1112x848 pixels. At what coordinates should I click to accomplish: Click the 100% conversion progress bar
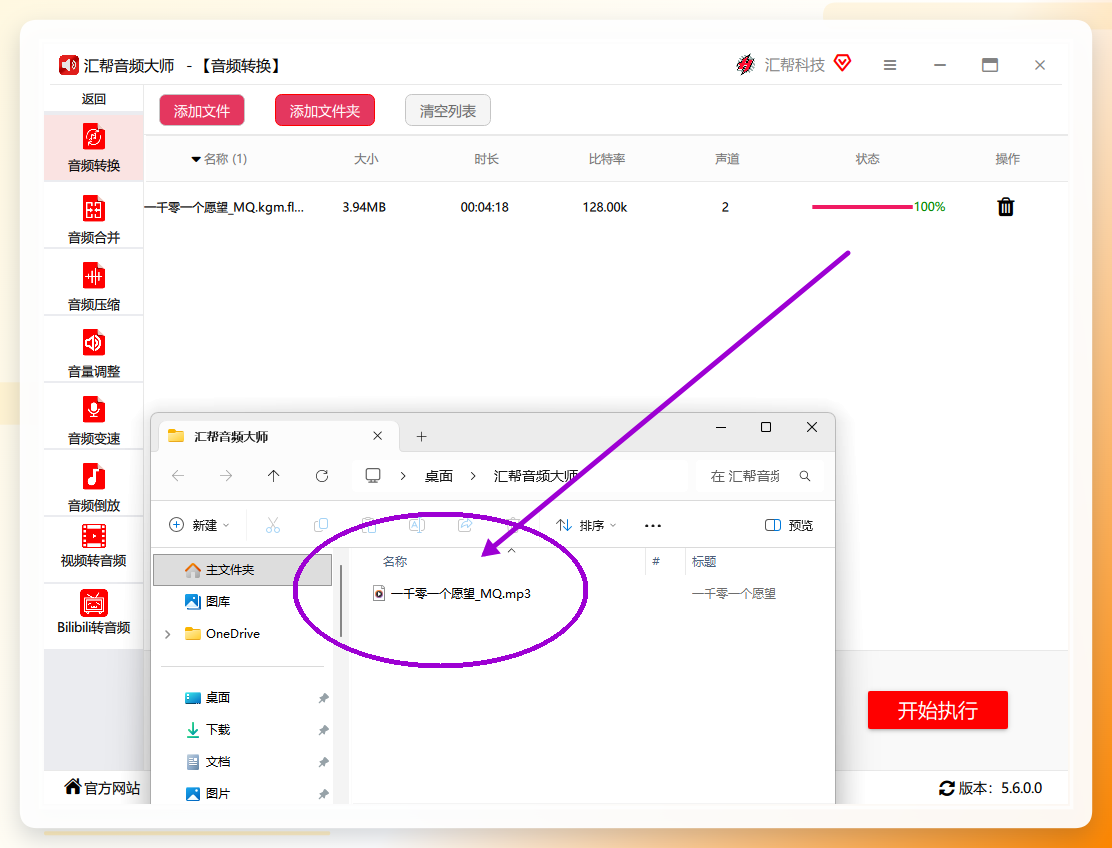[862, 207]
